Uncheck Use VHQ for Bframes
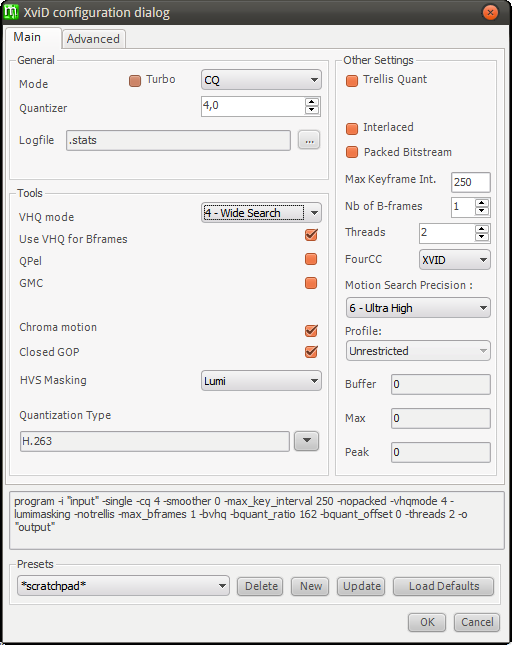512x645 pixels. tap(311, 235)
